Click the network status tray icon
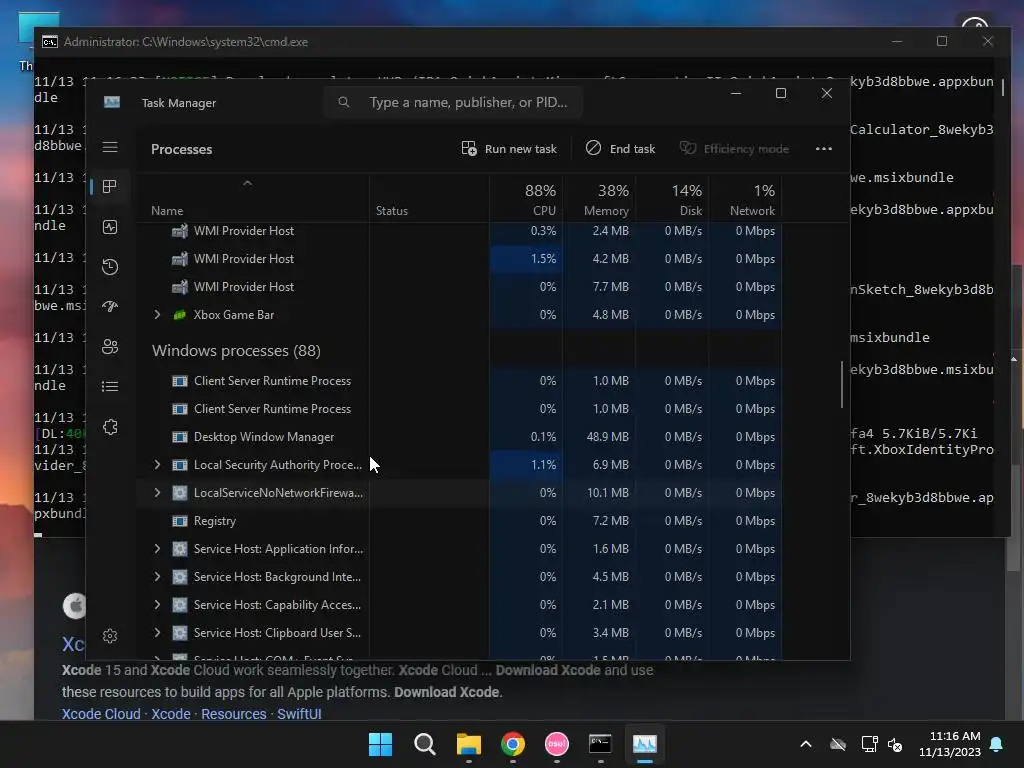The width and height of the screenshot is (1024, 768). point(869,744)
